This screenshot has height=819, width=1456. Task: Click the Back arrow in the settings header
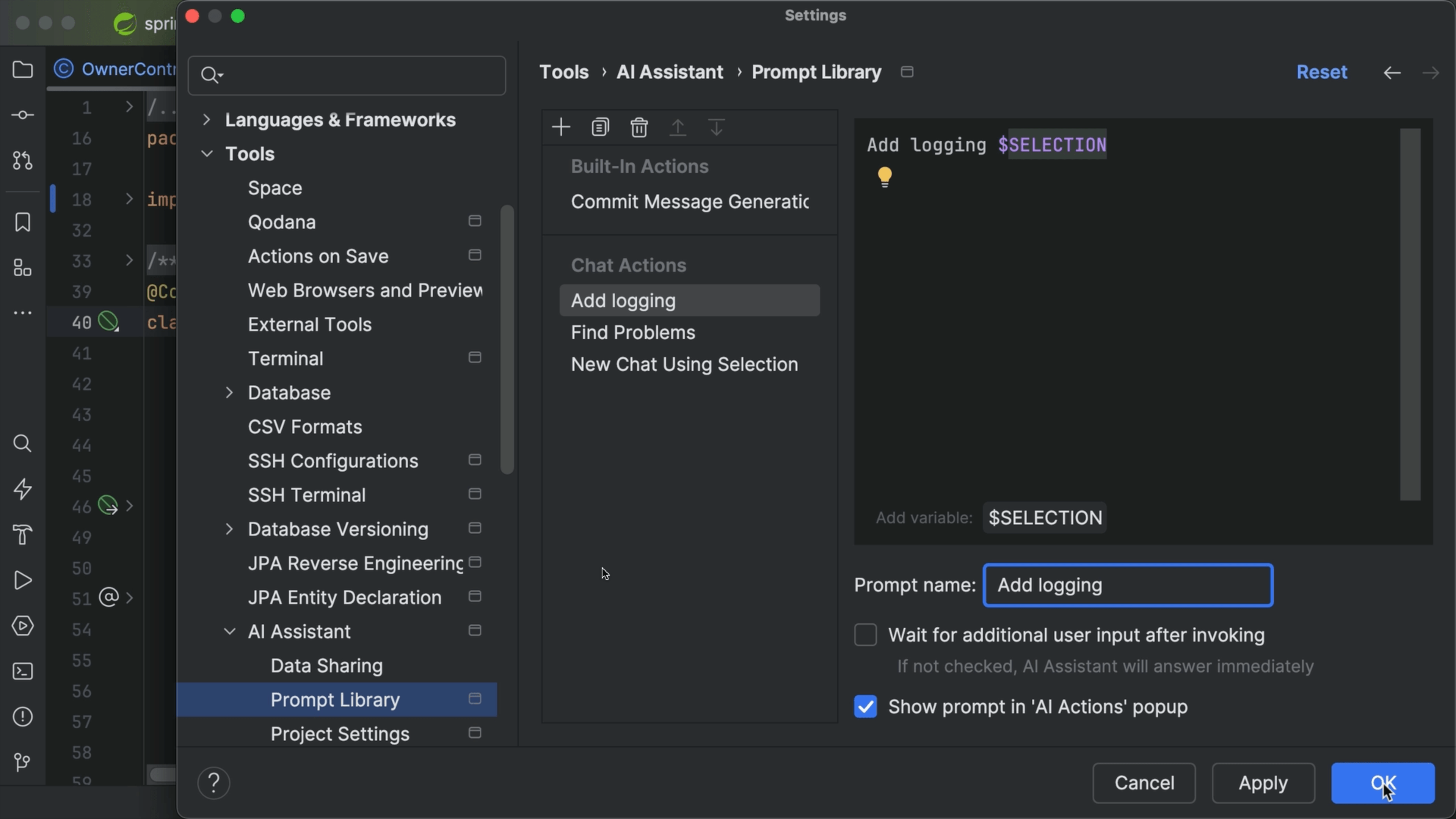(1392, 72)
